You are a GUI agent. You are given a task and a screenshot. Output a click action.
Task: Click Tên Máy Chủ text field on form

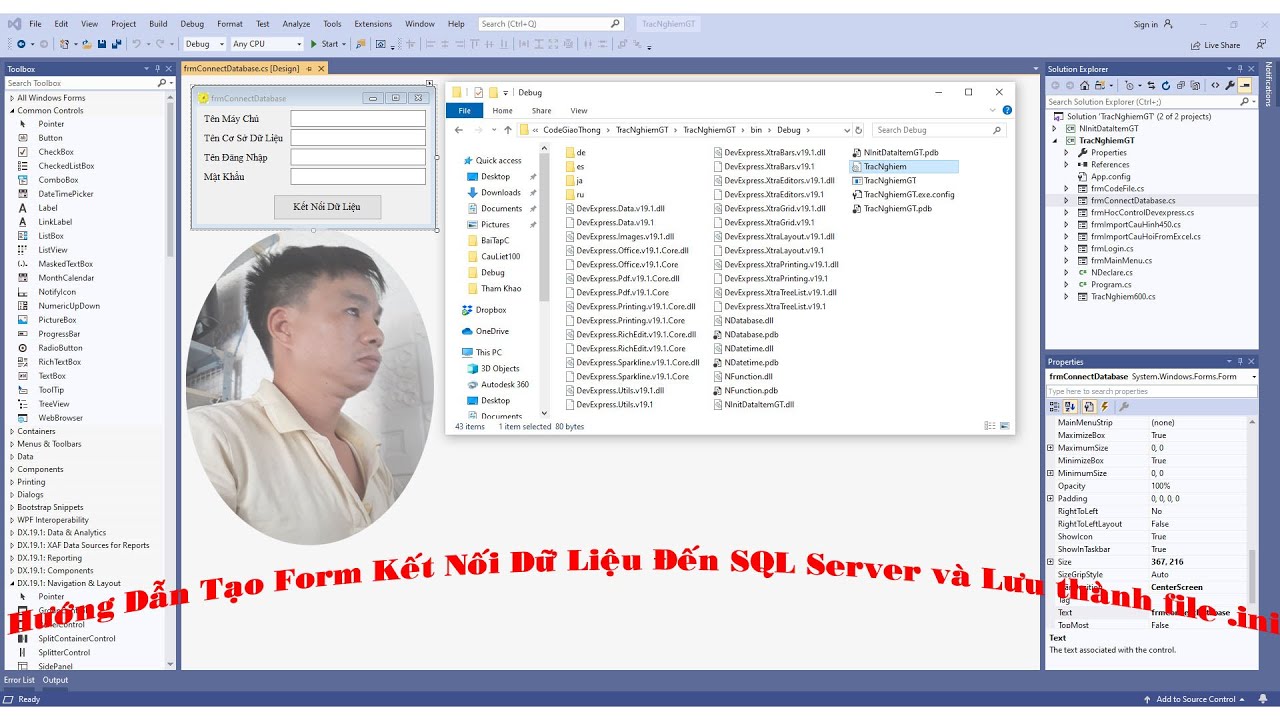pos(358,118)
